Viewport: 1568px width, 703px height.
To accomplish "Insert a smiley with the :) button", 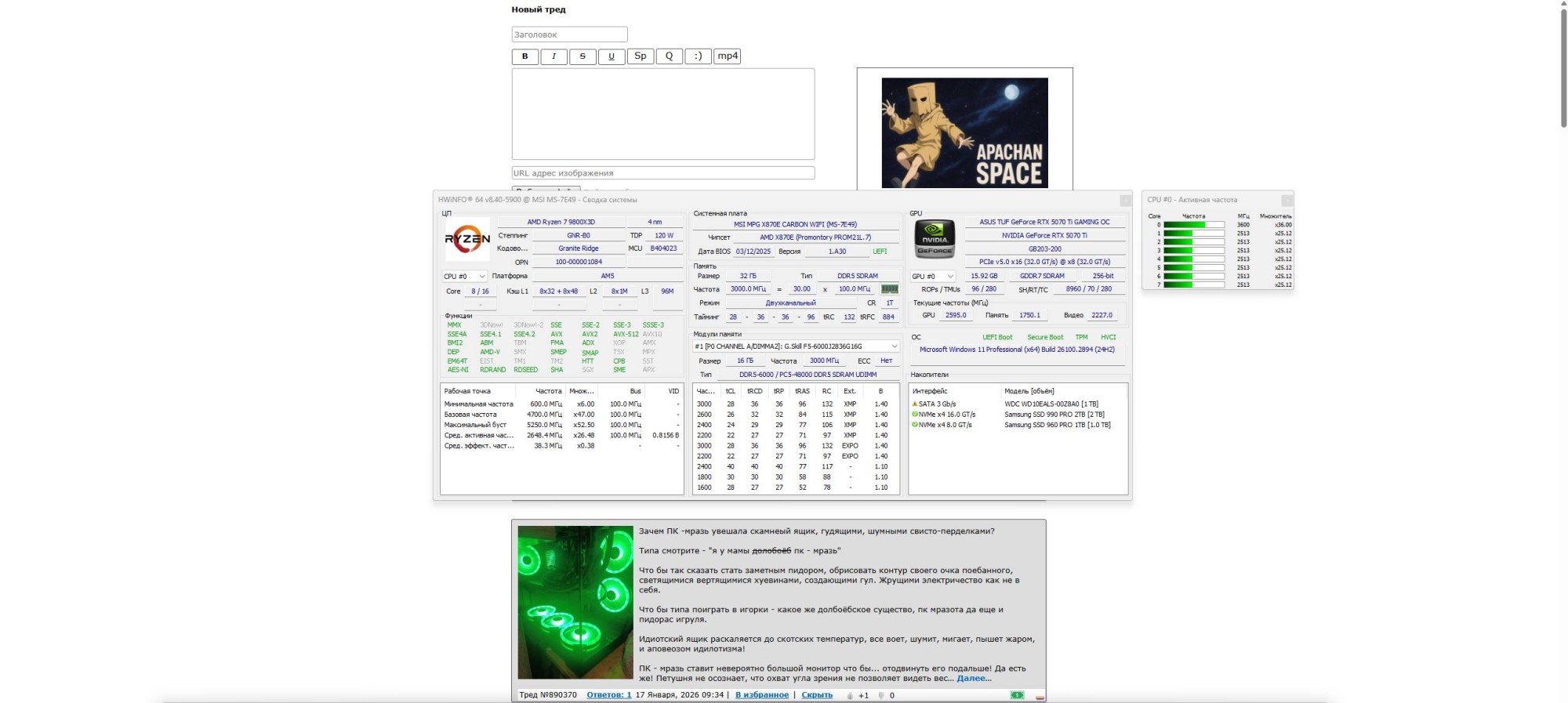I will pyautogui.click(x=698, y=56).
